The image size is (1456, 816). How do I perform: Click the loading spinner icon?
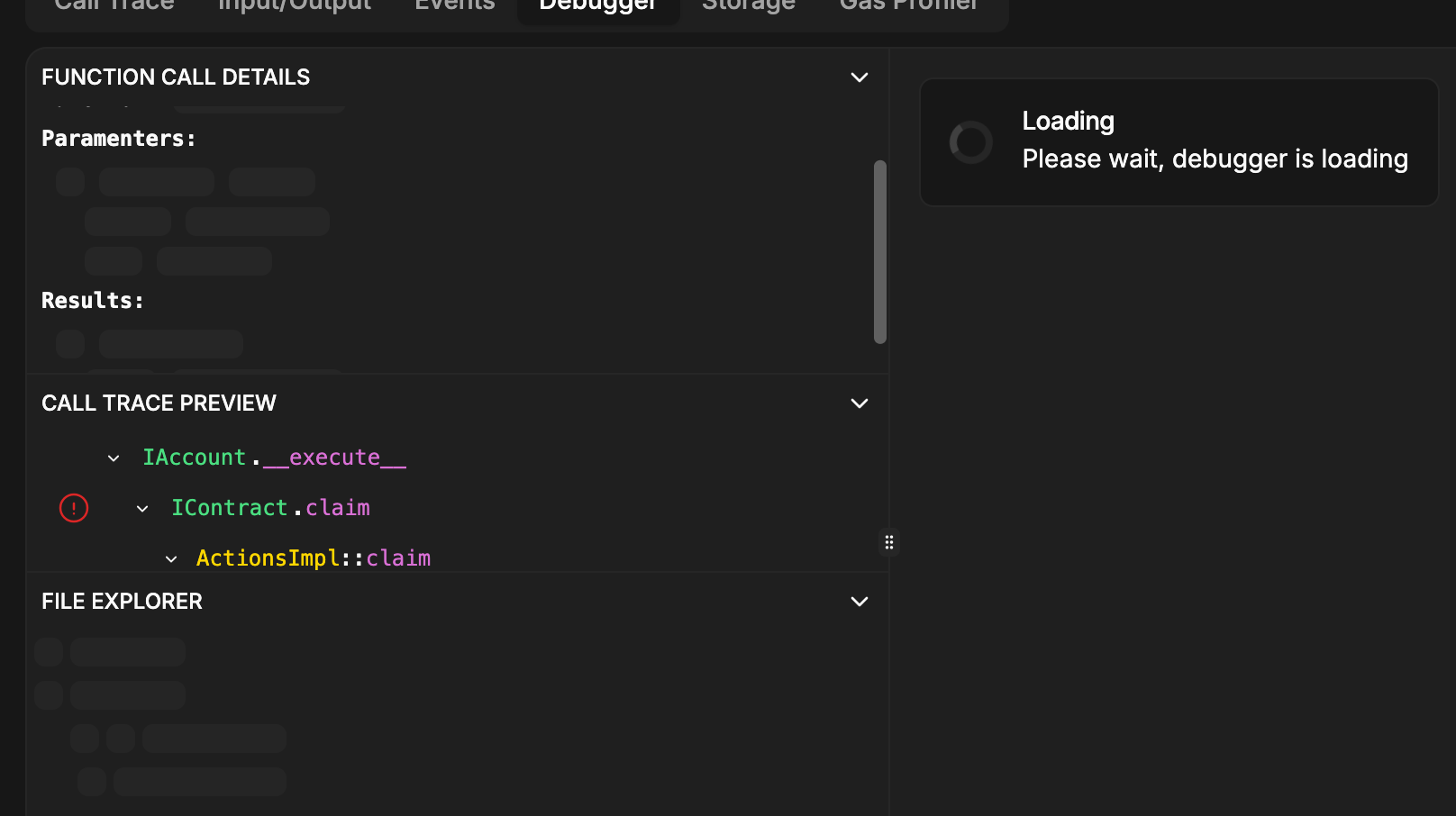tap(971, 142)
